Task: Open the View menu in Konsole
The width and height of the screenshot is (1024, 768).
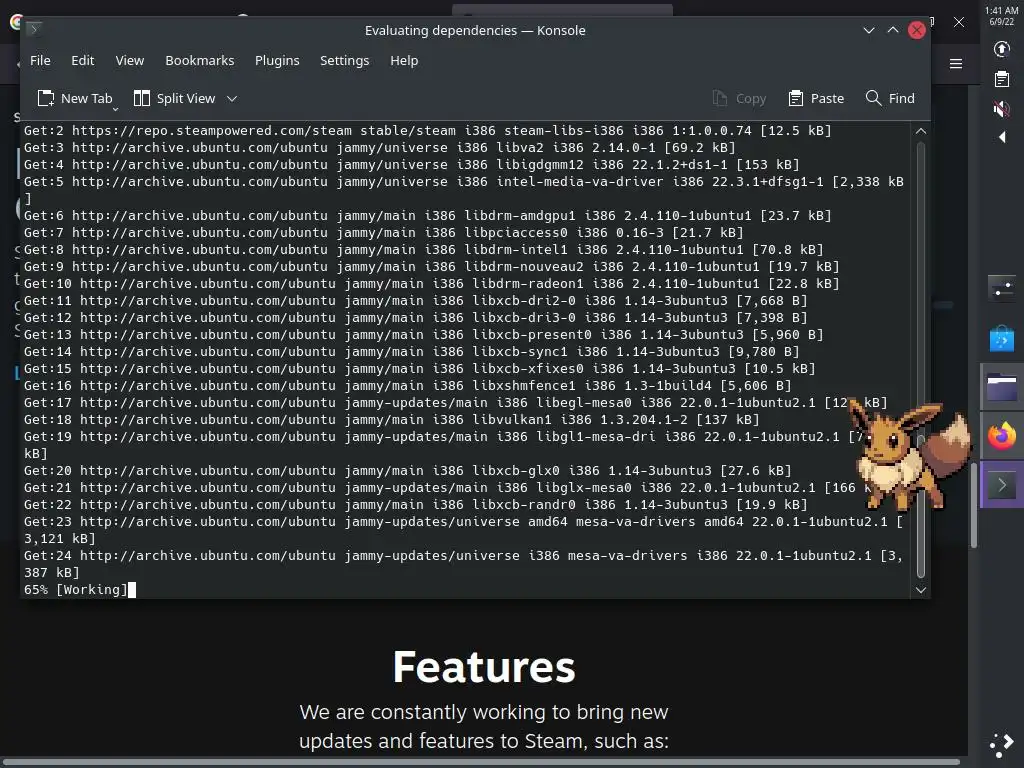Action: coord(129,61)
